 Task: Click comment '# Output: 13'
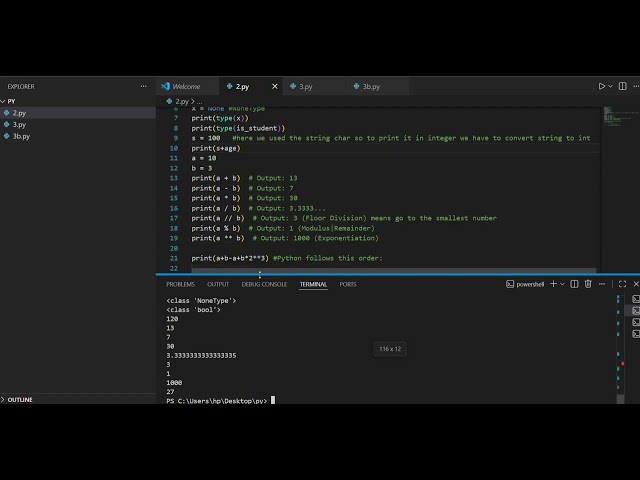coord(273,178)
